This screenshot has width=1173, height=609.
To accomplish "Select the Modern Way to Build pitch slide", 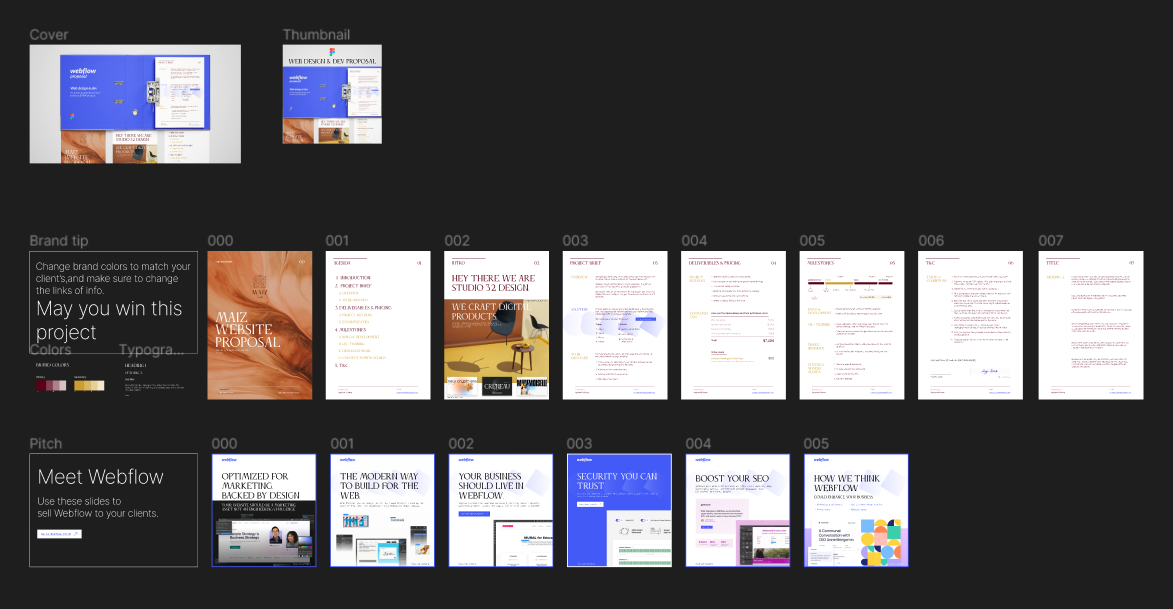I will tap(382, 510).
